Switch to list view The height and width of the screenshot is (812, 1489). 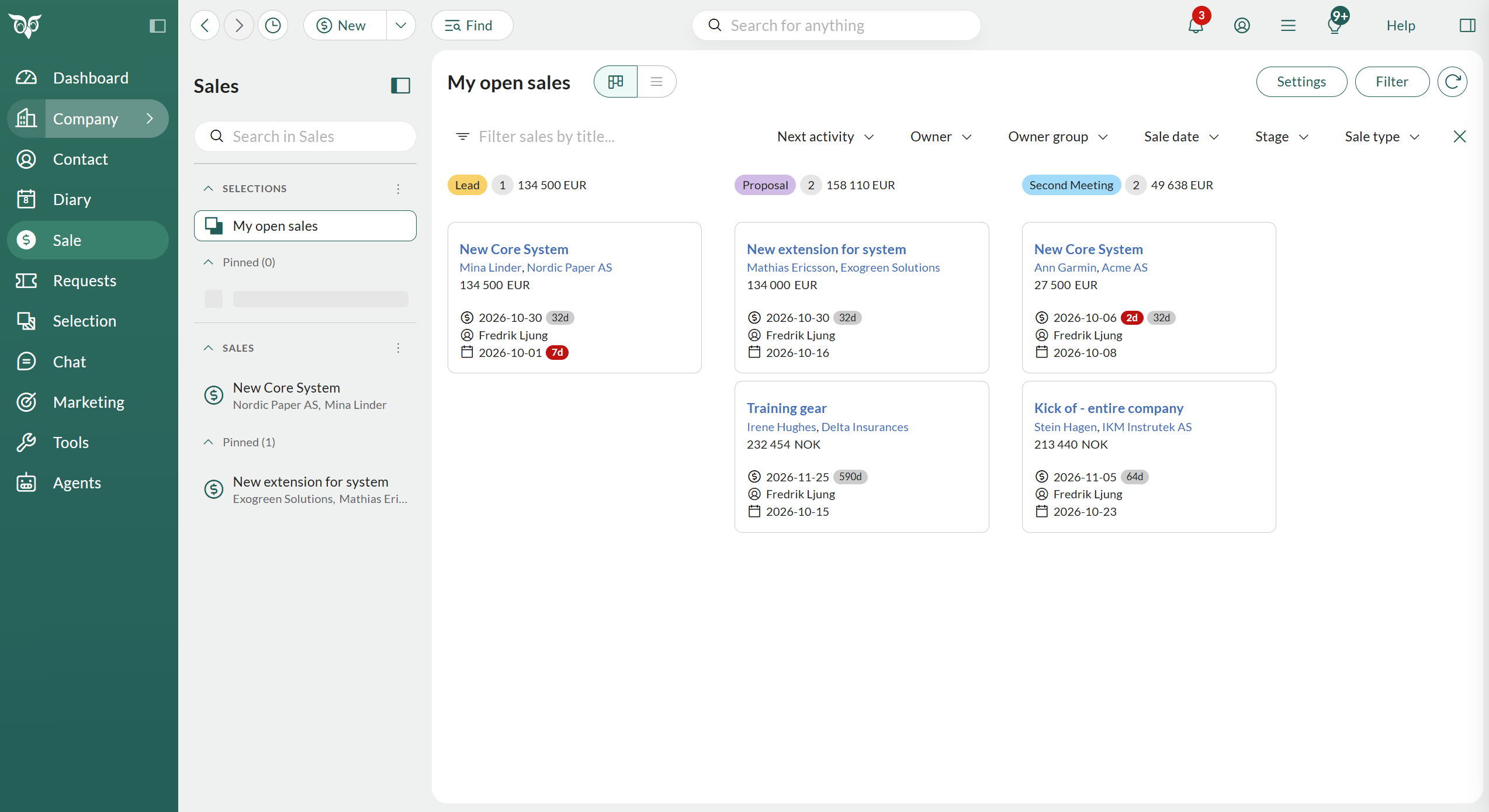[656, 82]
